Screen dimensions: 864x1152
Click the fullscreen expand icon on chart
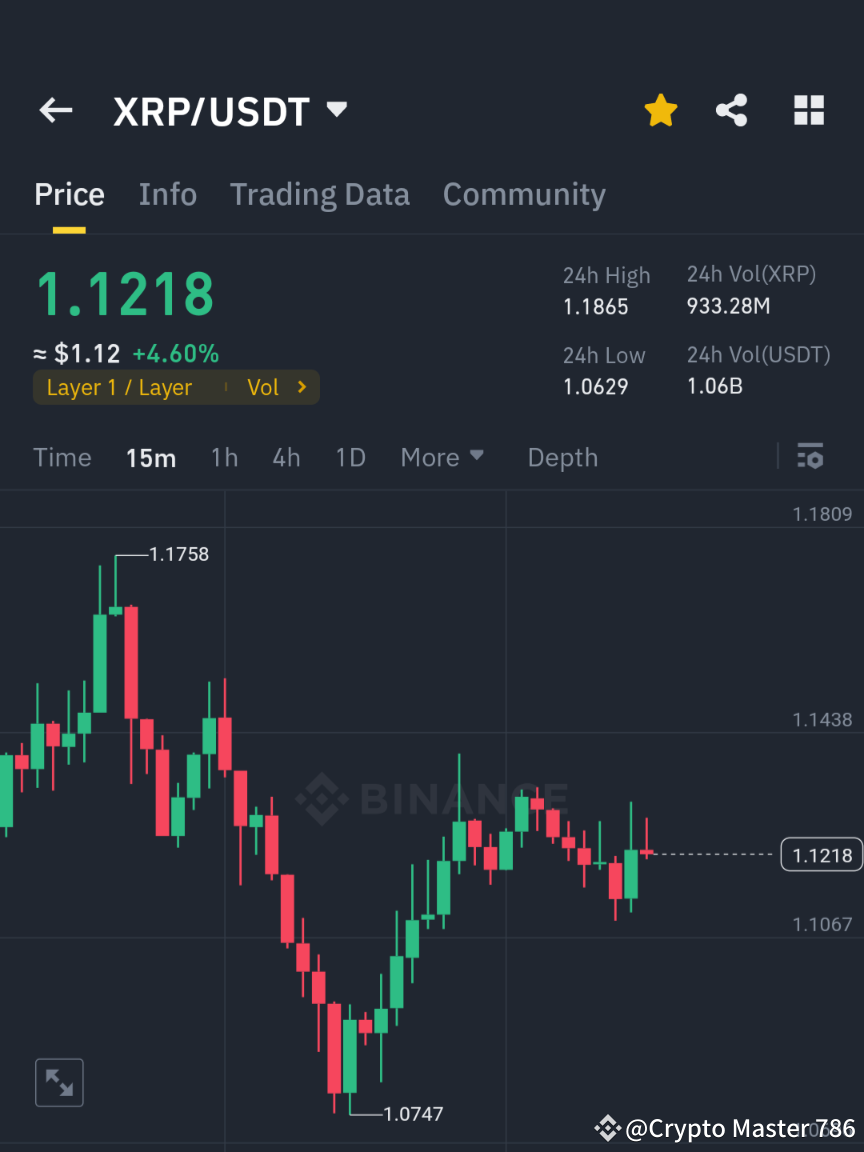pyautogui.click(x=59, y=1082)
